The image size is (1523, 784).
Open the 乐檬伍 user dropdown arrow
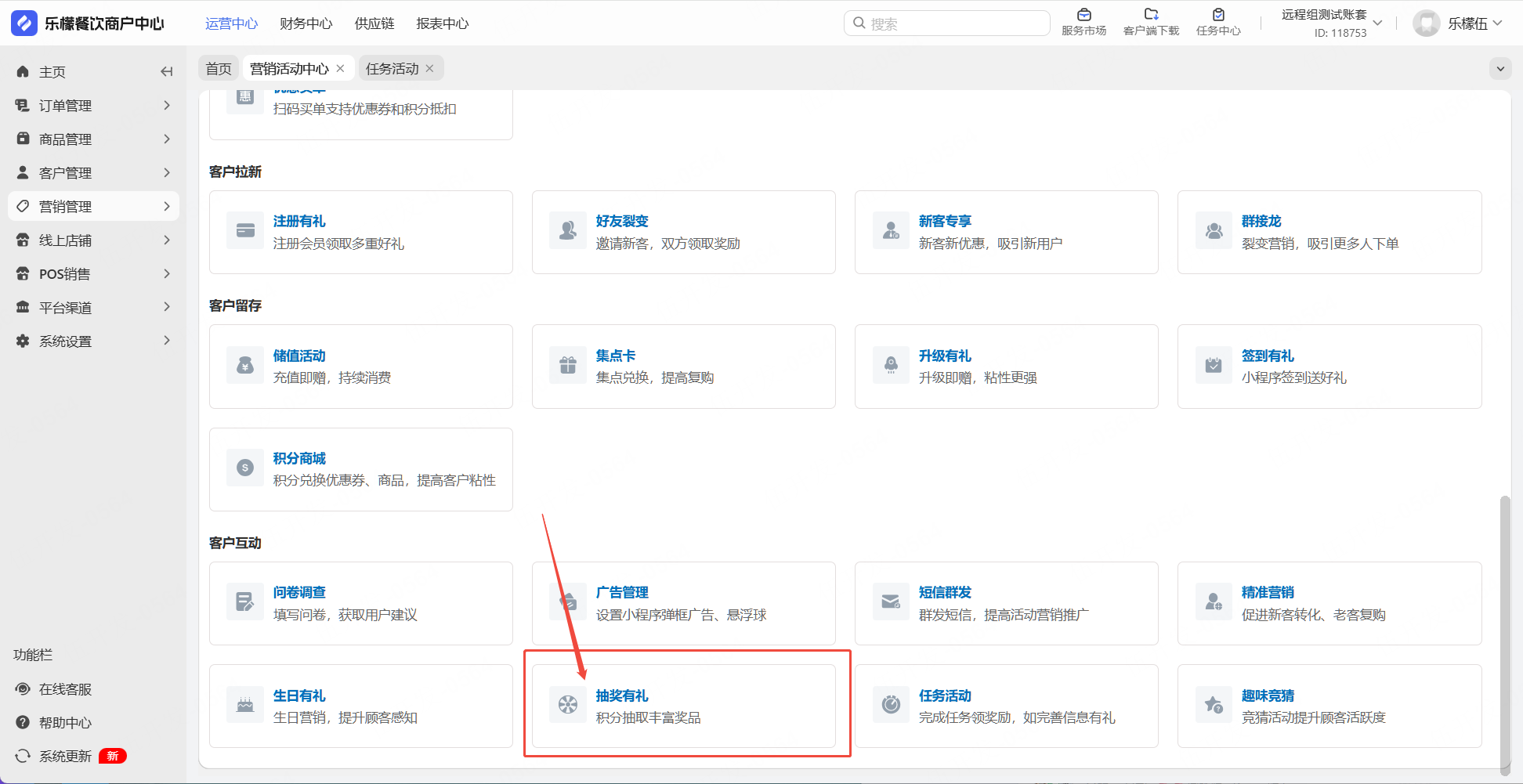(1497, 23)
